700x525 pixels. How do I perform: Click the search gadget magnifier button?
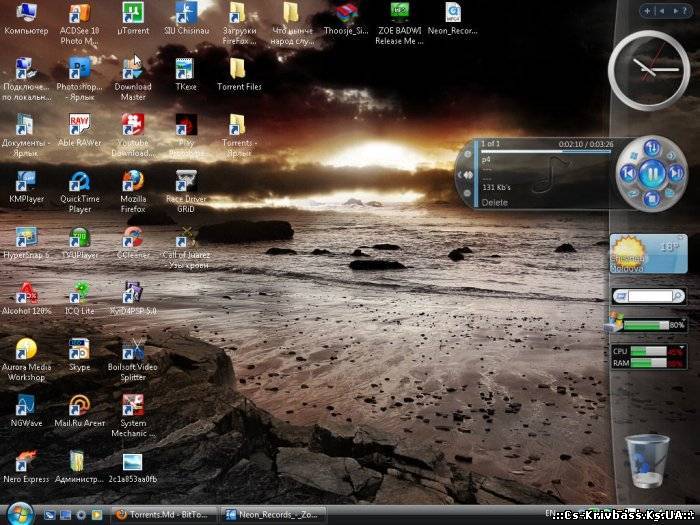[678, 296]
